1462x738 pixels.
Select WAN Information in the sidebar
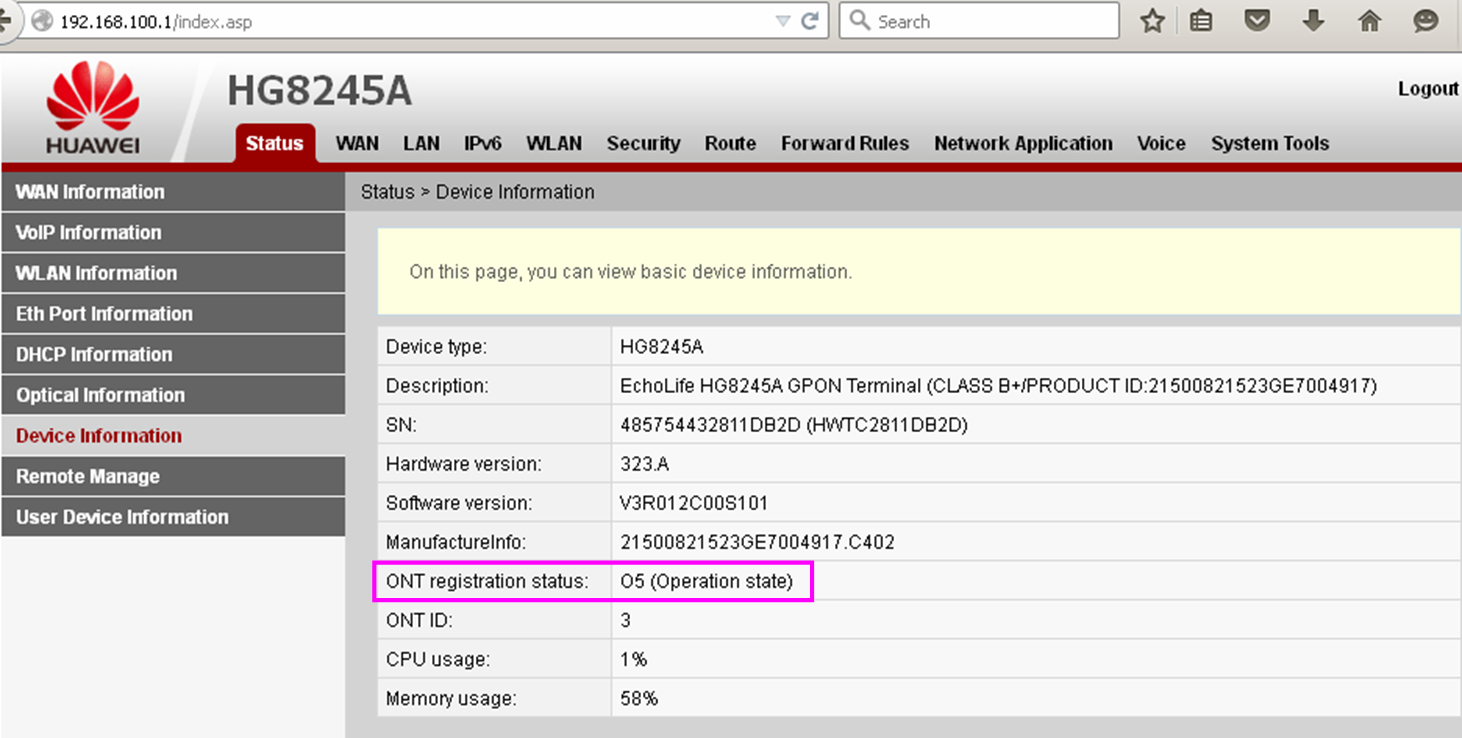90,192
